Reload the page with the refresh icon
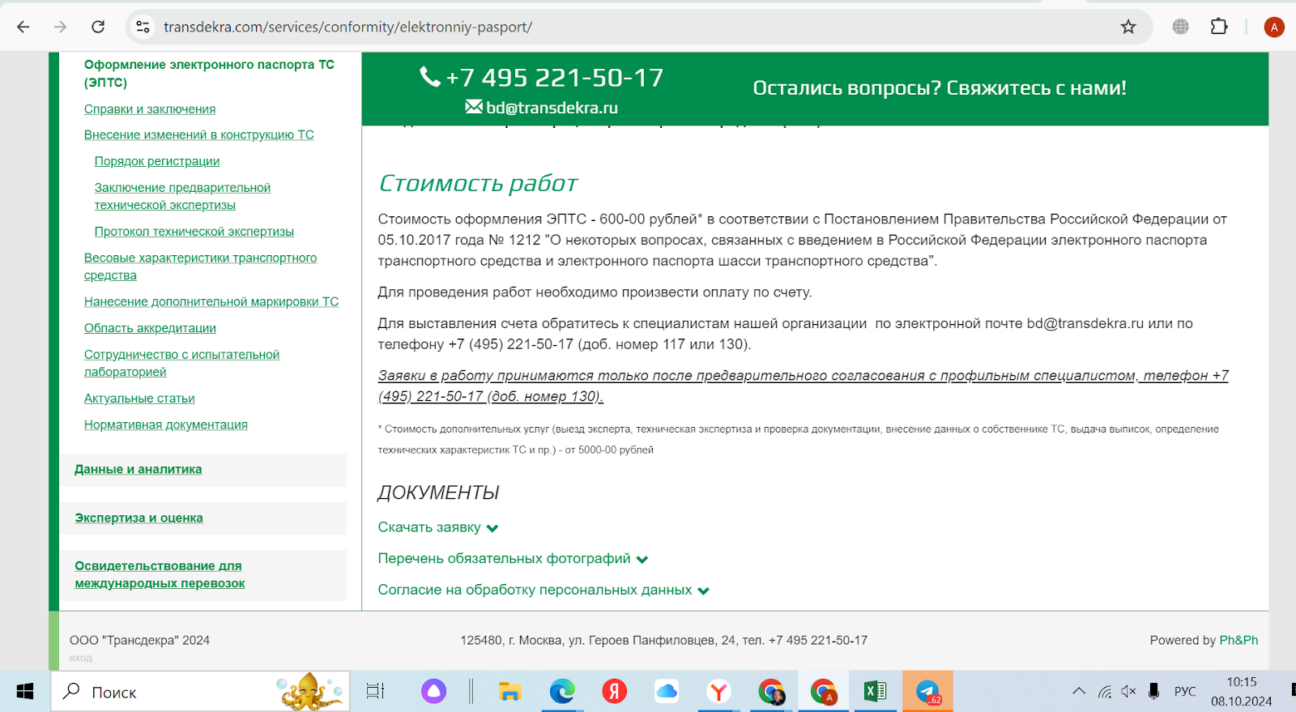The height and width of the screenshot is (712, 1296). 98,27
